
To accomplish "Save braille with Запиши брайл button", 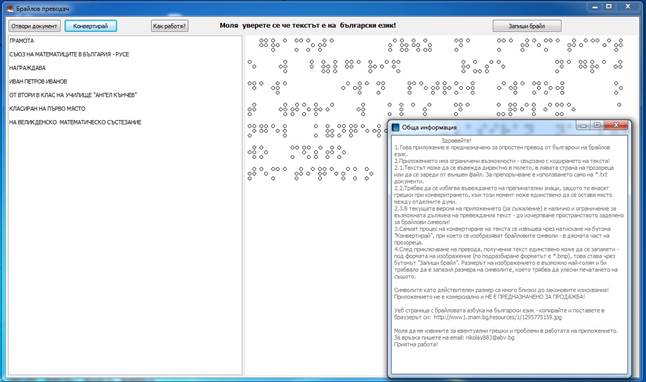I will coord(527,26).
